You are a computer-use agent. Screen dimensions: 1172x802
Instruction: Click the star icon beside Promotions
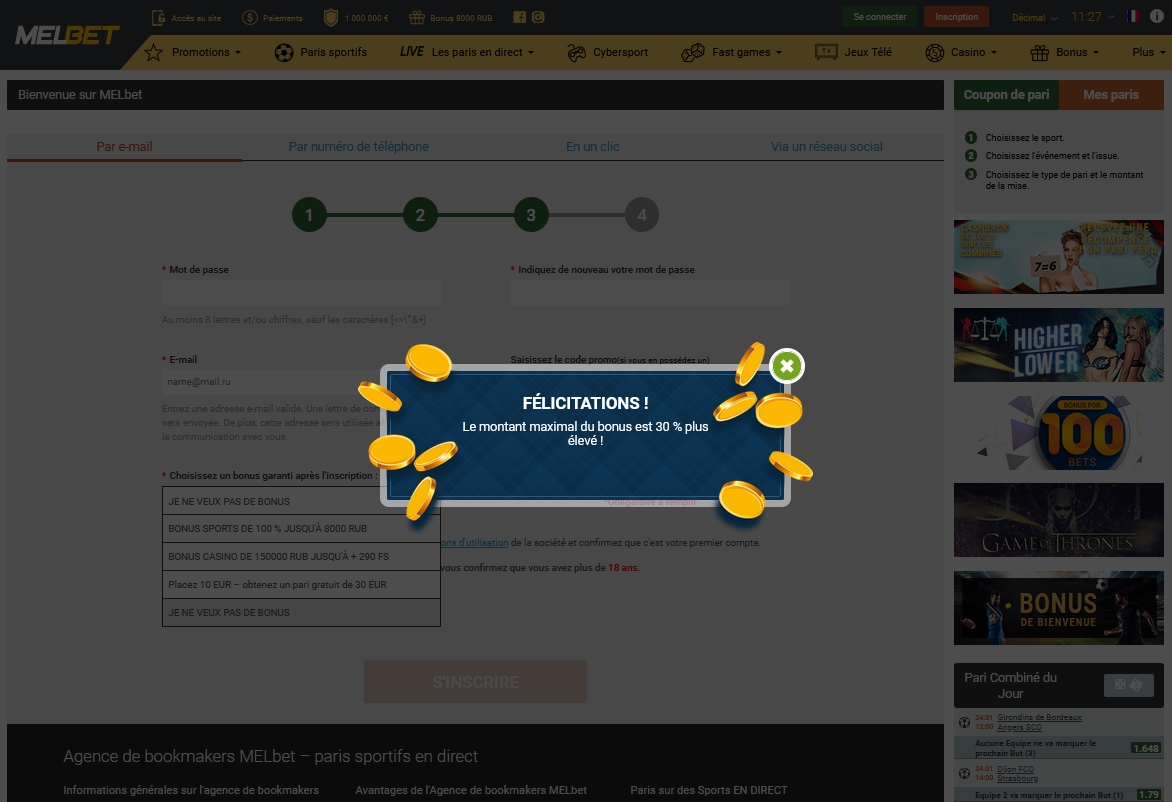click(153, 52)
